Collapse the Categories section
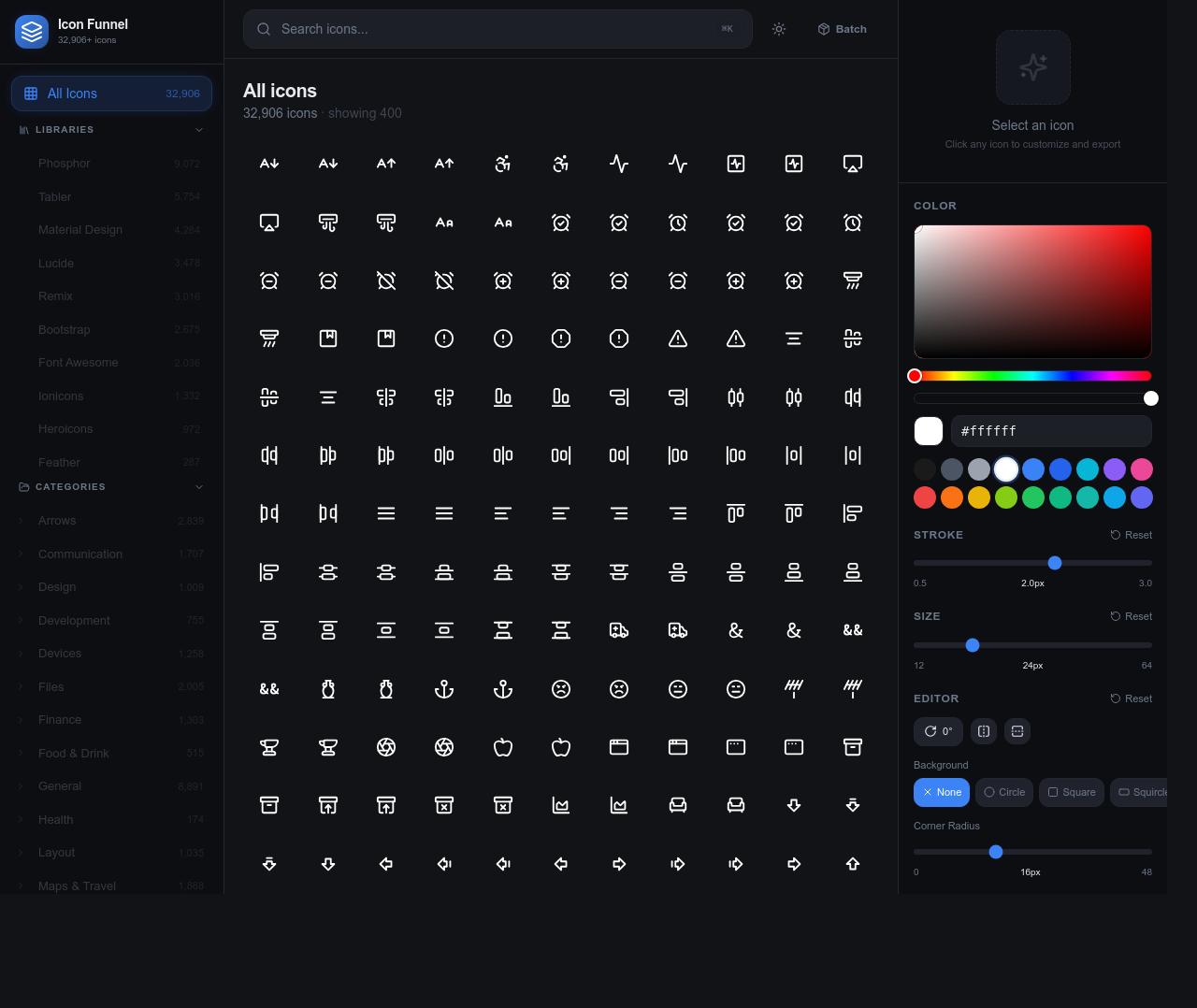 click(x=199, y=486)
